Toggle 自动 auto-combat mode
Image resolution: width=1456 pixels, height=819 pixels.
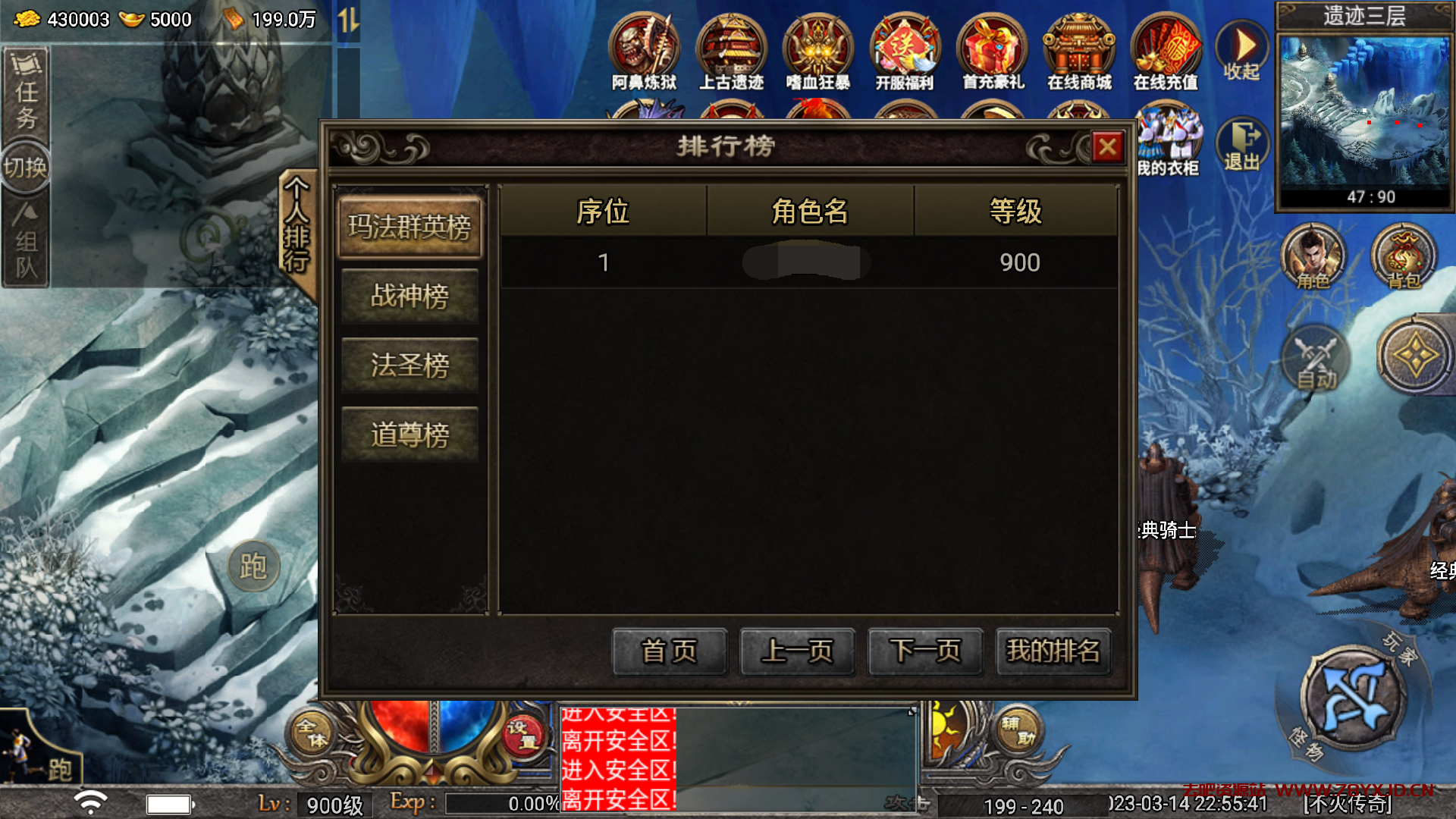[x=1316, y=358]
